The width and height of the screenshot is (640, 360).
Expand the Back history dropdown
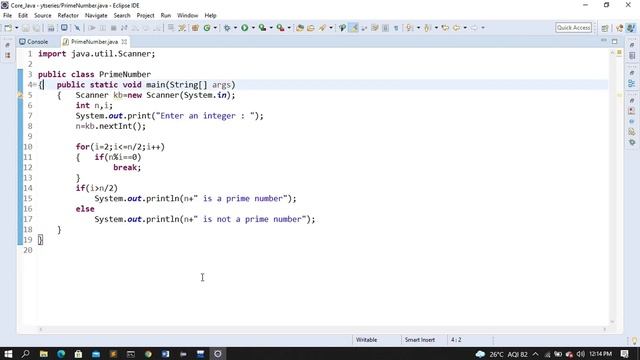pyautogui.click(x=465, y=28)
